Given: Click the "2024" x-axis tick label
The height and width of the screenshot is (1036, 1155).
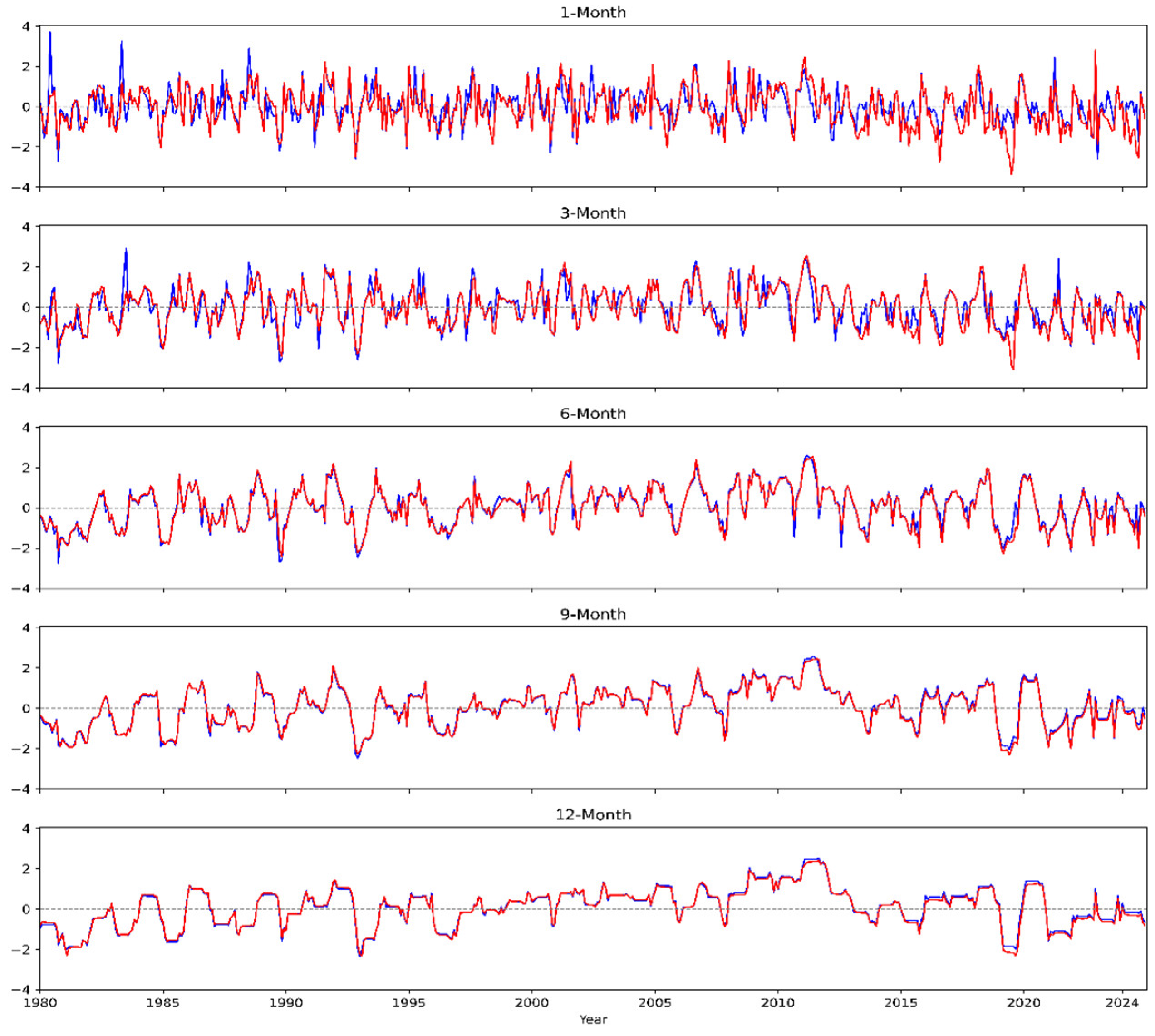Looking at the screenshot, I should click(1122, 1003).
